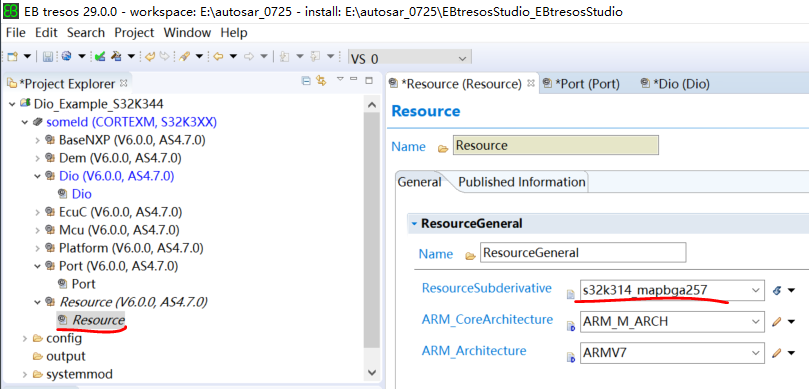Open the Project menu
This screenshot has width=809, height=389.
(134, 33)
